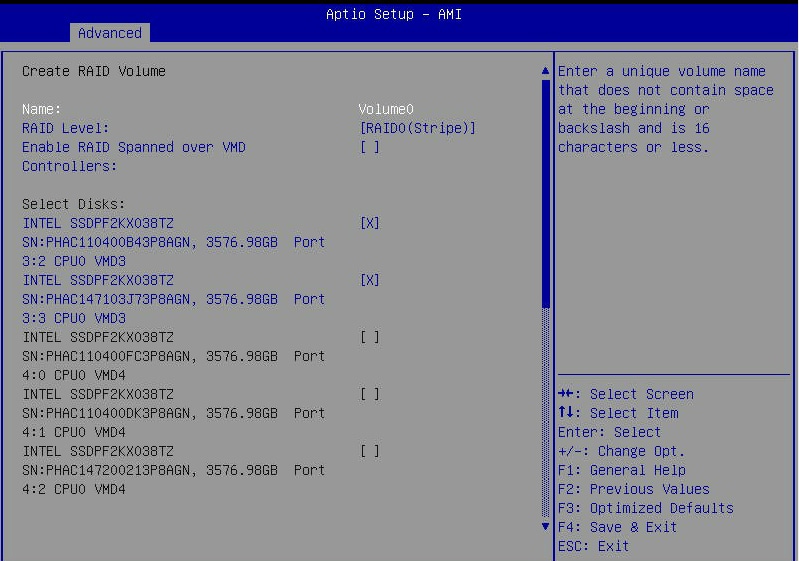Edit the Volume0 name field

[386, 109]
